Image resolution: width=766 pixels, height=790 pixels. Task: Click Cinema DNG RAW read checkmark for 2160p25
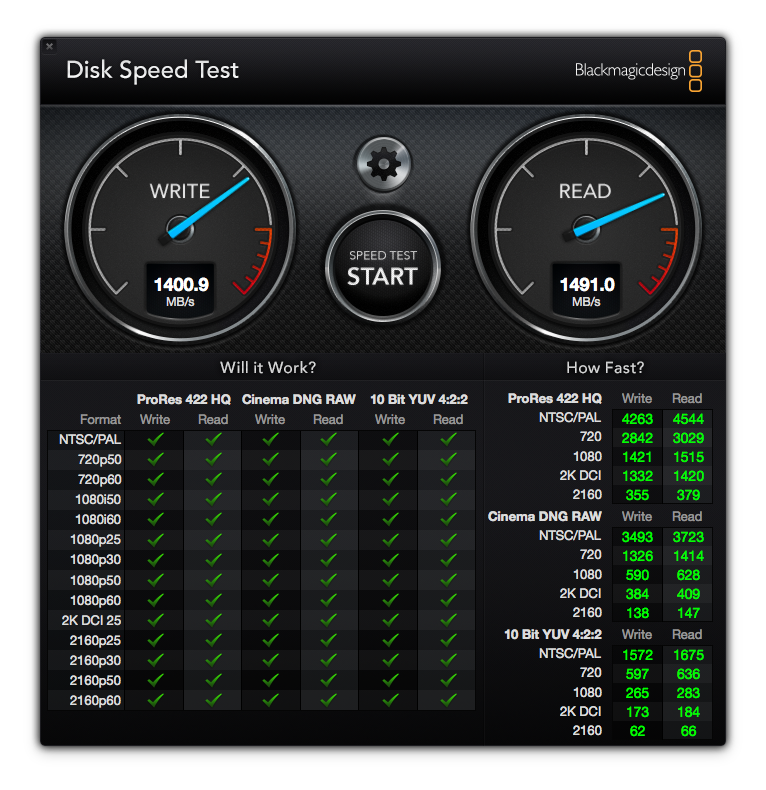(x=329, y=640)
